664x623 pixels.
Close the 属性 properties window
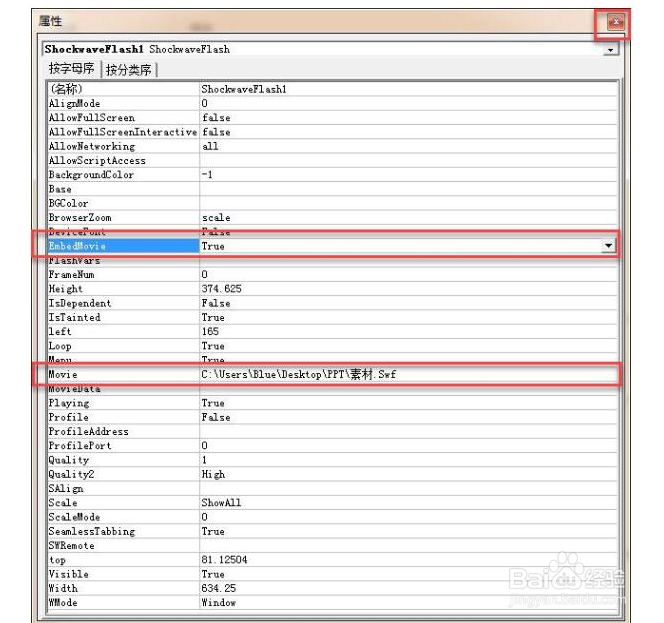coord(615,22)
